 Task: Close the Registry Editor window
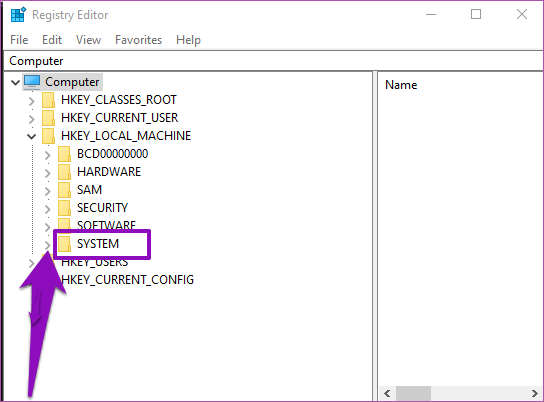(x=522, y=15)
